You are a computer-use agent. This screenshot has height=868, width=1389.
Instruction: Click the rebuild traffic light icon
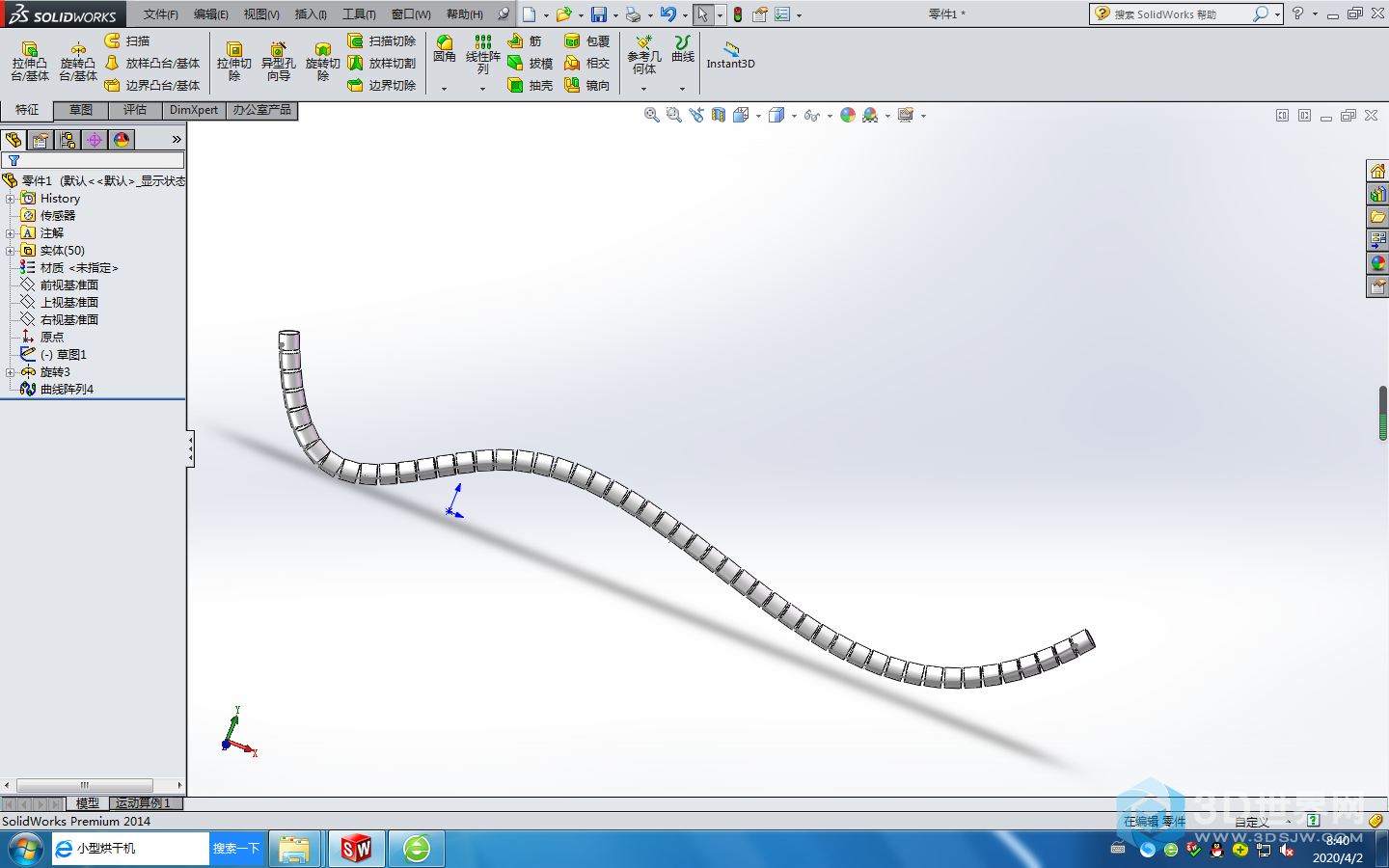[x=738, y=14]
